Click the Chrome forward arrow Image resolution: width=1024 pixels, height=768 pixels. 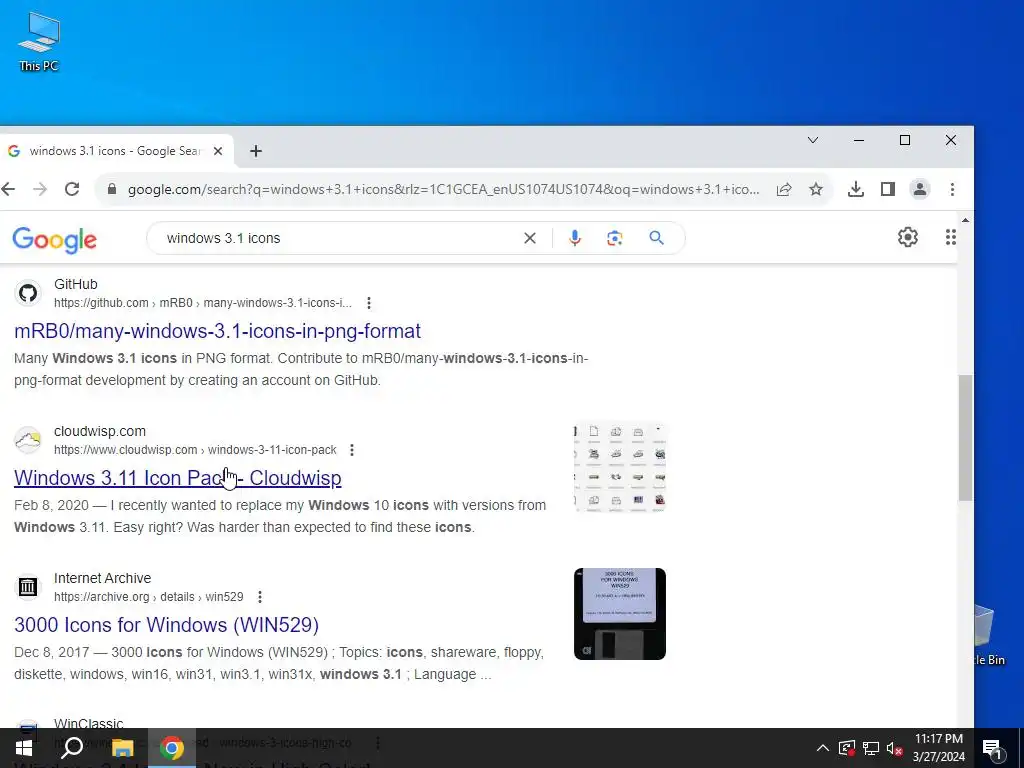tap(40, 189)
